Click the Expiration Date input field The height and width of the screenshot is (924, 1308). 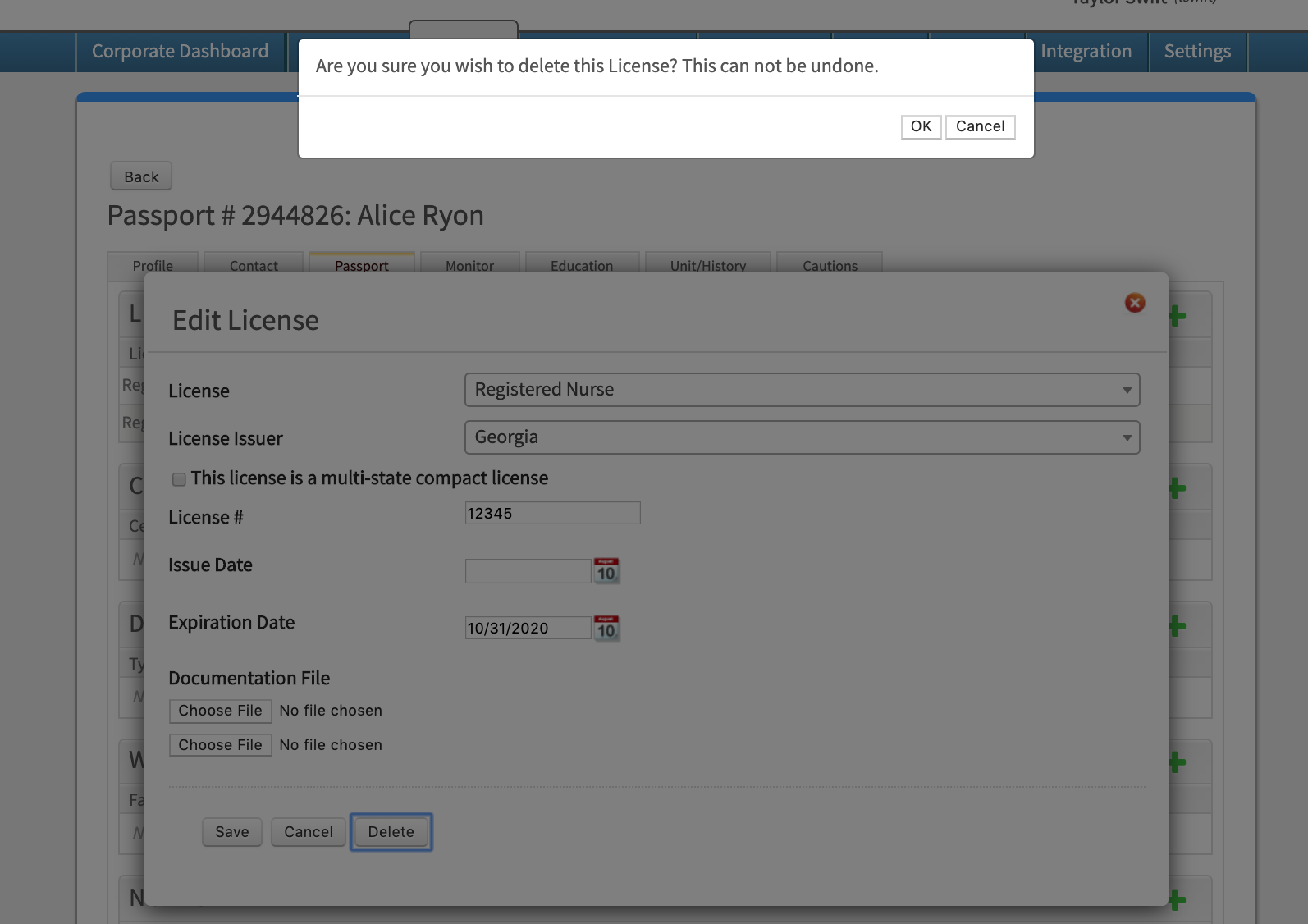pyautogui.click(x=528, y=628)
